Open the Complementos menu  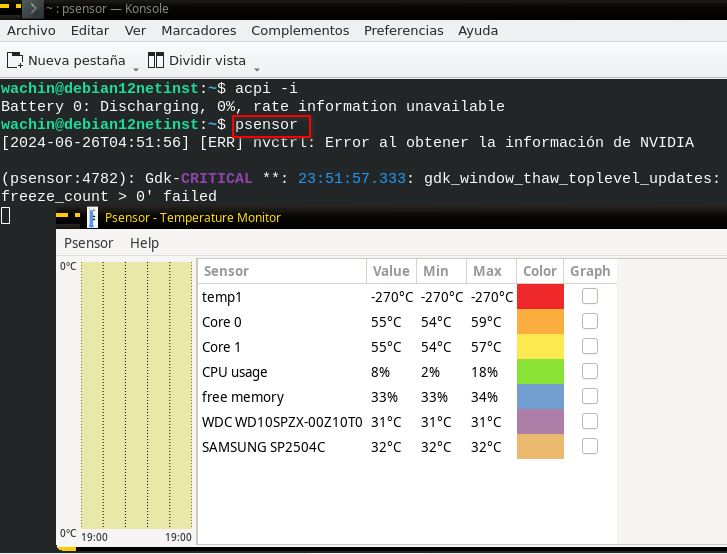(300, 31)
